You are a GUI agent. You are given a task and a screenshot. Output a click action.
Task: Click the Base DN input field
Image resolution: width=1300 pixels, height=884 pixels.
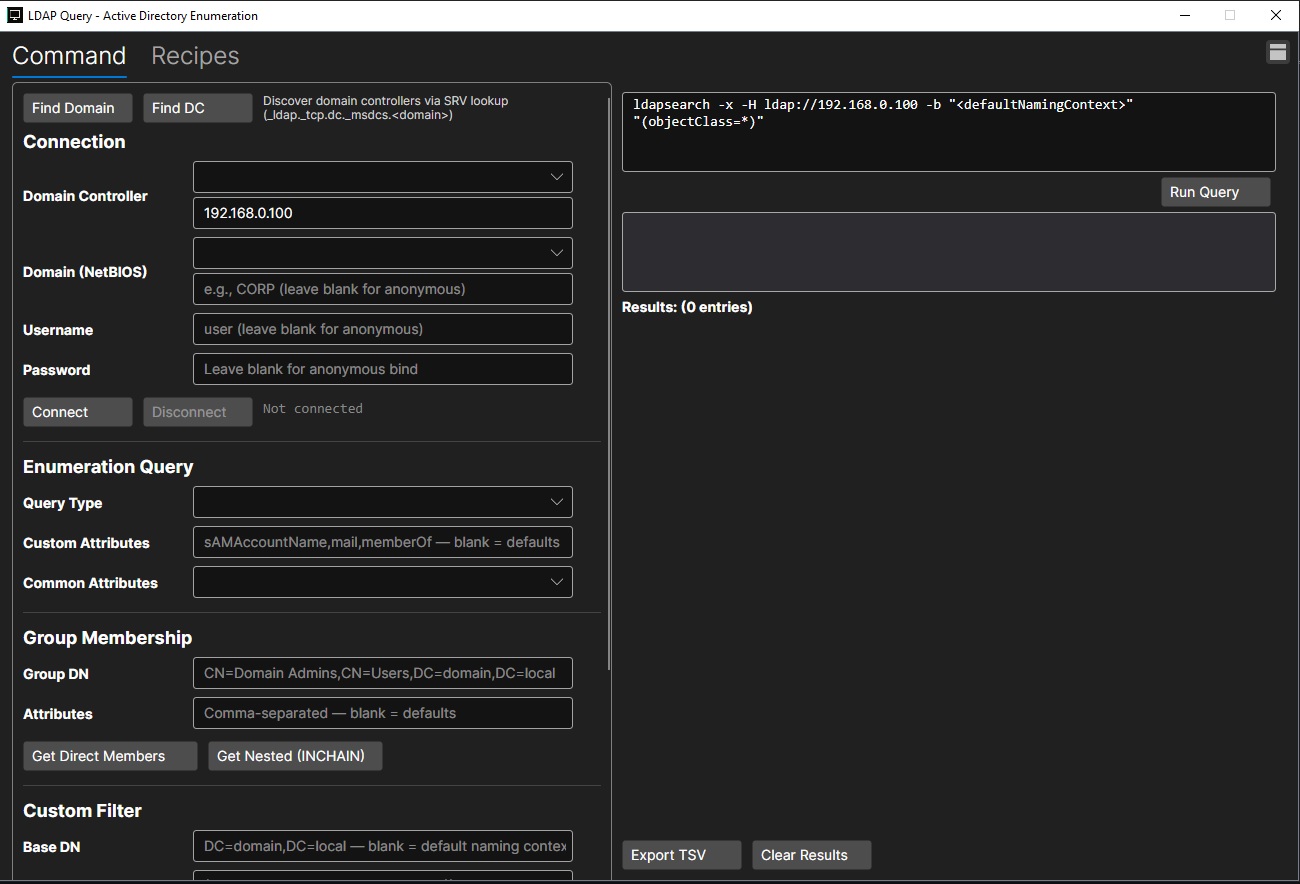click(383, 846)
